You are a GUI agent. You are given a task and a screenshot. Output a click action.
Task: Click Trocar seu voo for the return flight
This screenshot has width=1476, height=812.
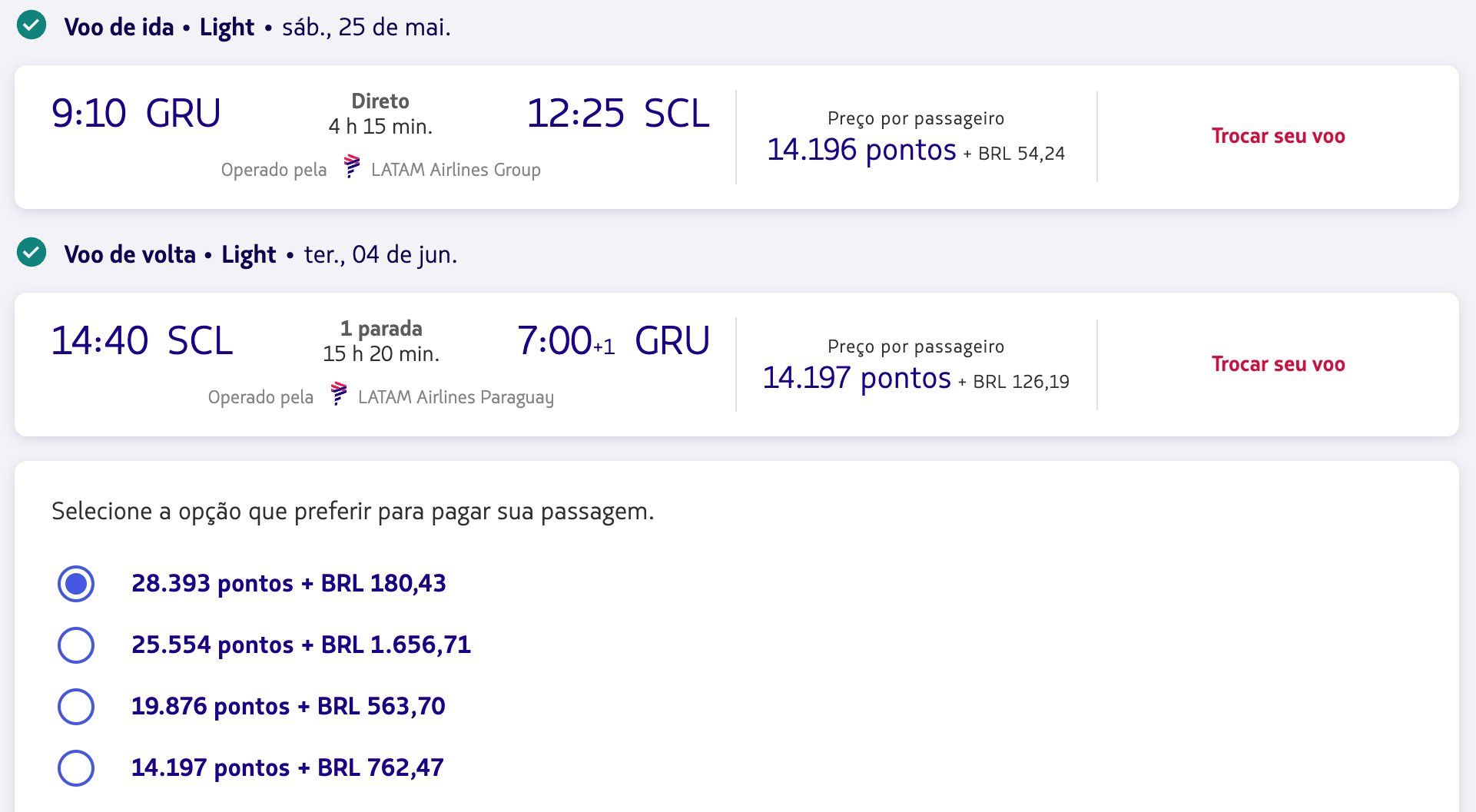click(x=1278, y=364)
